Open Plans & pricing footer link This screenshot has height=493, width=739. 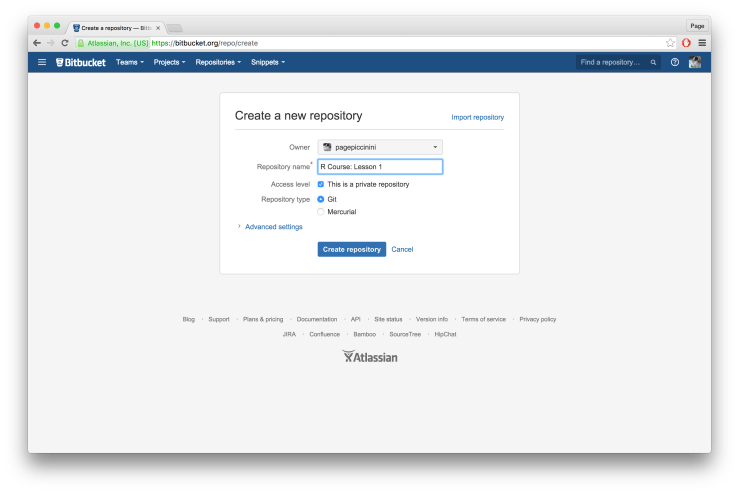click(x=263, y=319)
